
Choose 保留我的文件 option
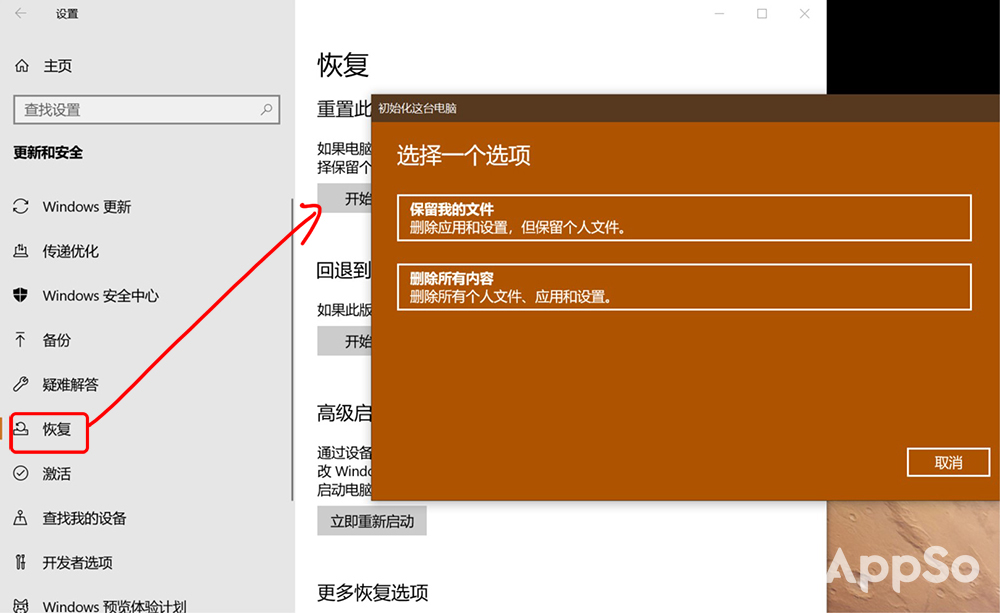(x=683, y=217)
